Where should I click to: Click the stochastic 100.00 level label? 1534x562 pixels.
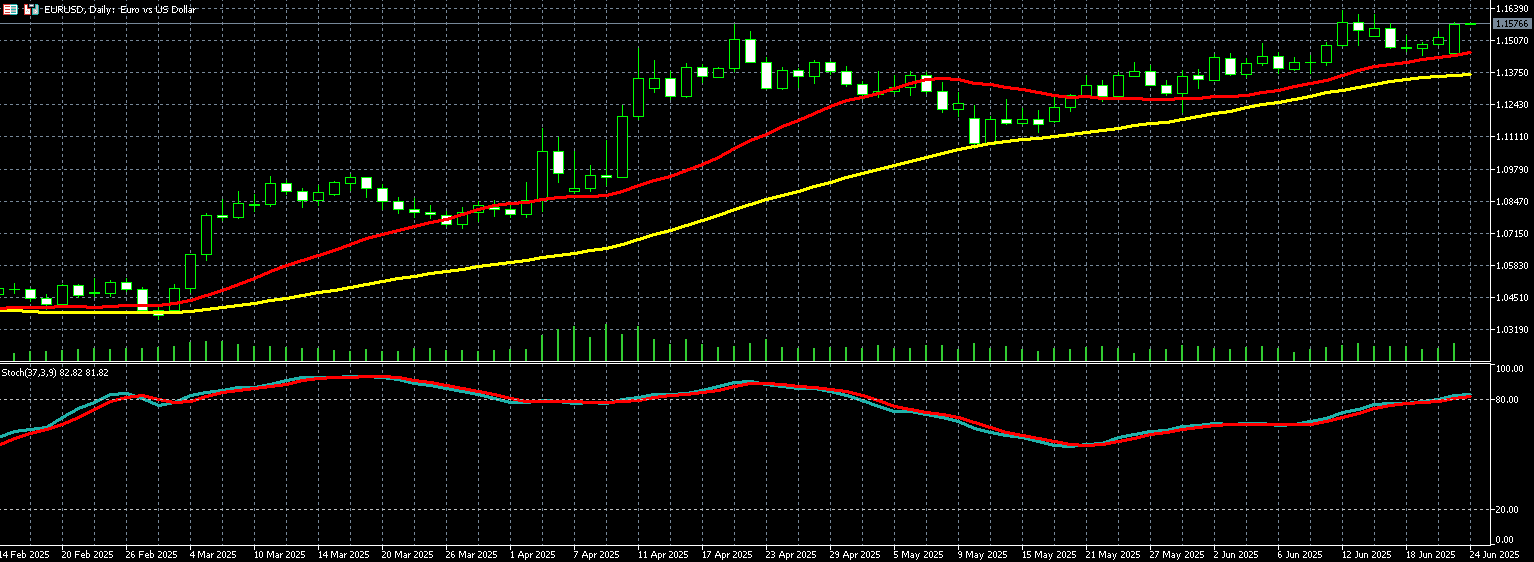point(1508,369)
